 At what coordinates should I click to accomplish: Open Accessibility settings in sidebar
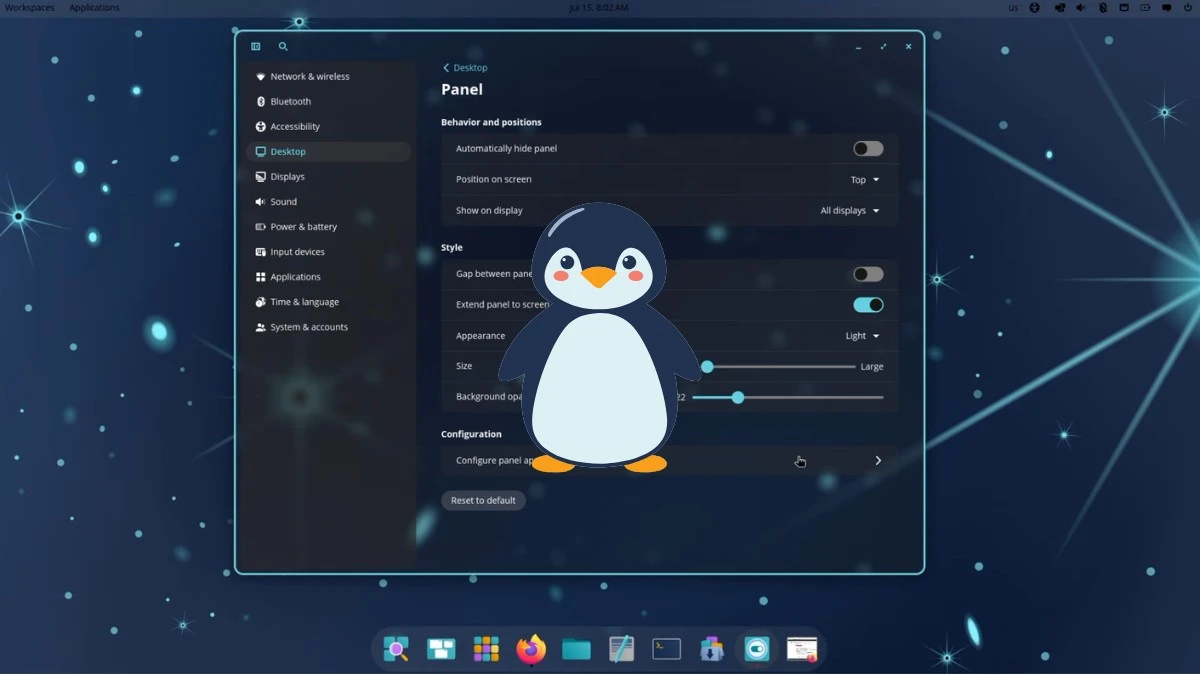click(x=328, y=126)
